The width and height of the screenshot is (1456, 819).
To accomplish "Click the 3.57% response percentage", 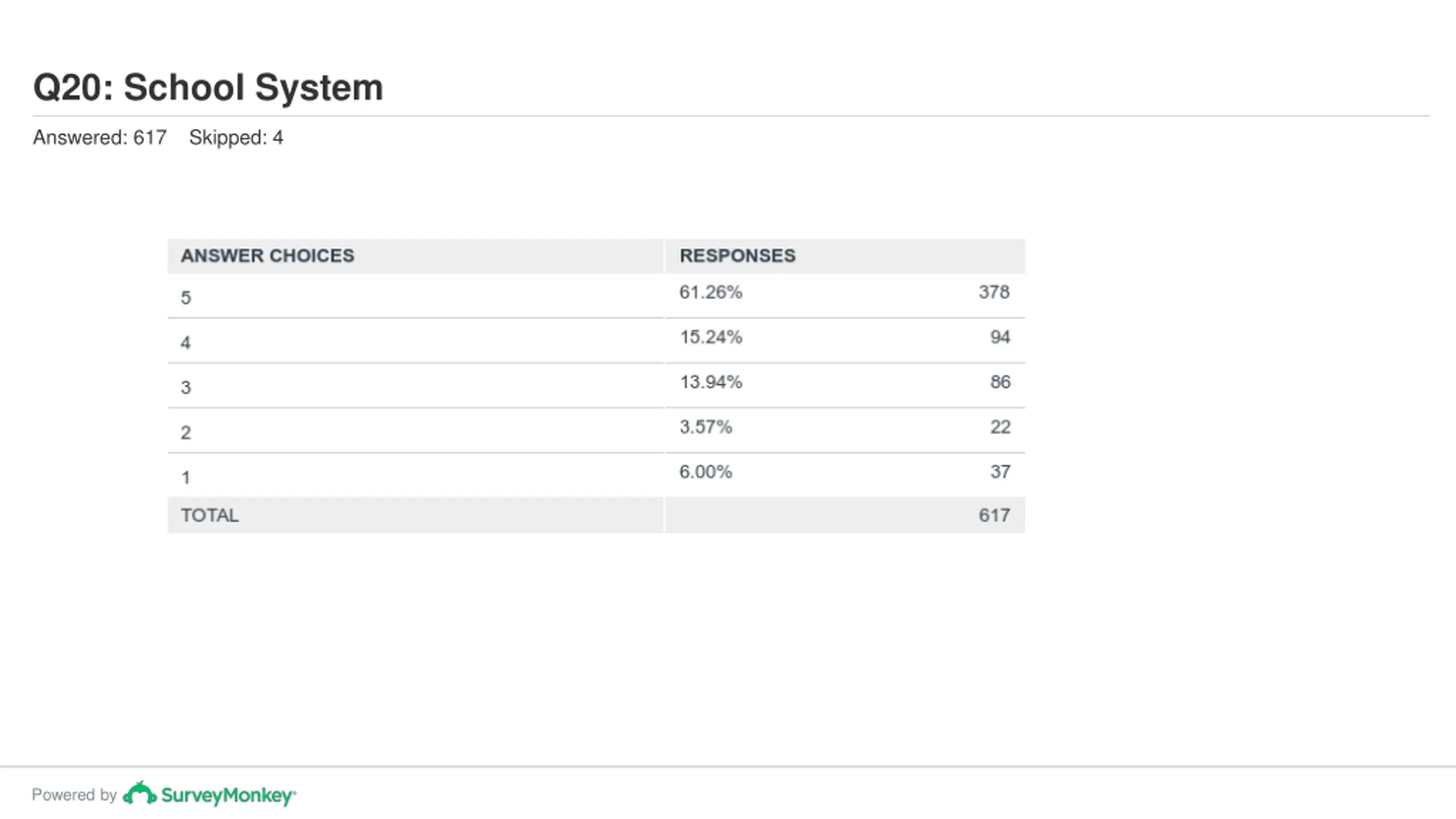I will point(706,427).
